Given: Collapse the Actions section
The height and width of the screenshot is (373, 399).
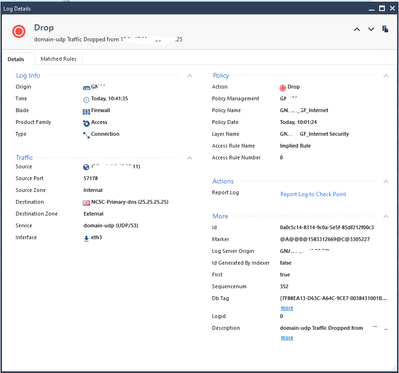Looking at the screenshot, I should tap(386, 181).
